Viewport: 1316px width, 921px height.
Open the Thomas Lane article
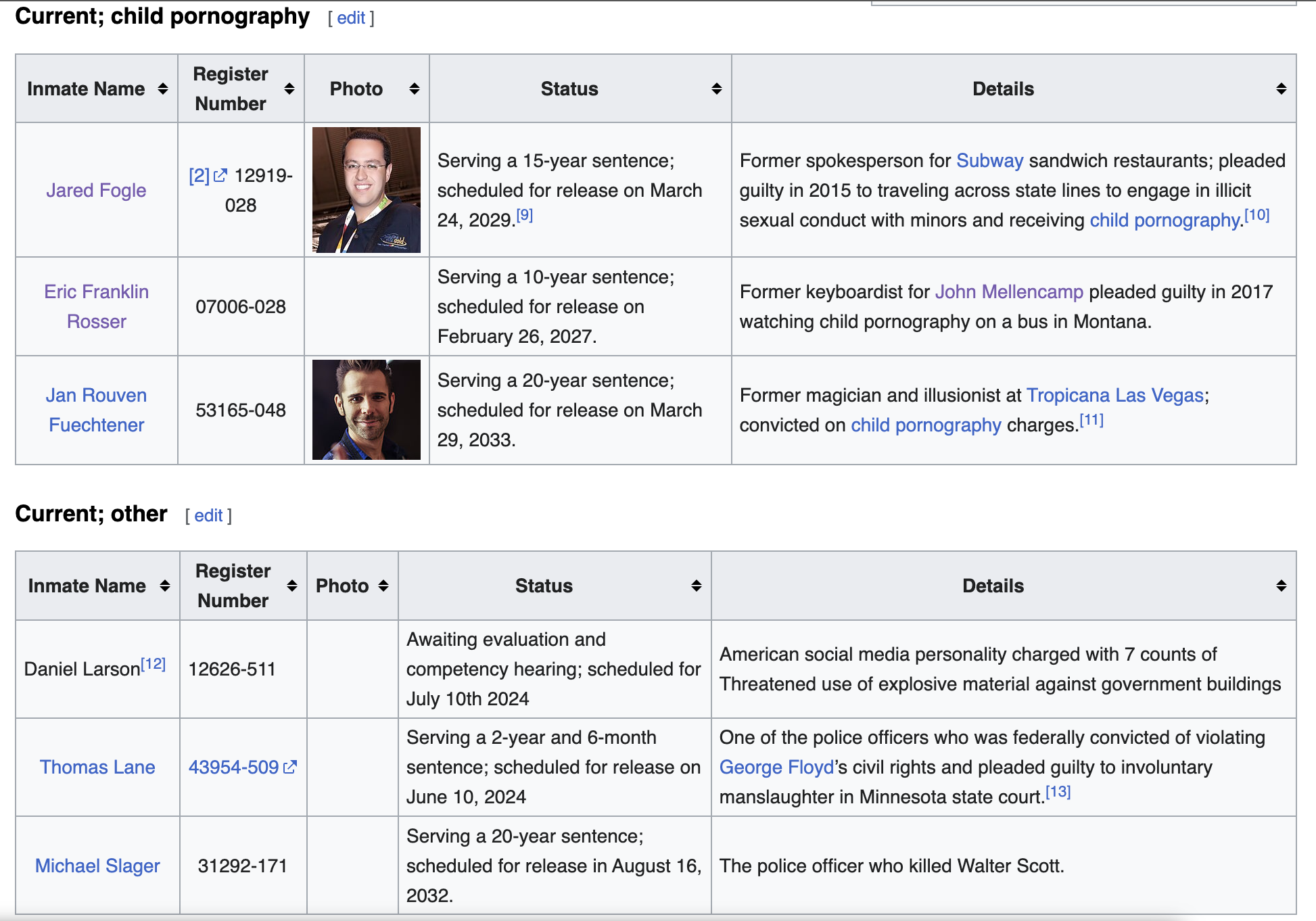[97, 767]
